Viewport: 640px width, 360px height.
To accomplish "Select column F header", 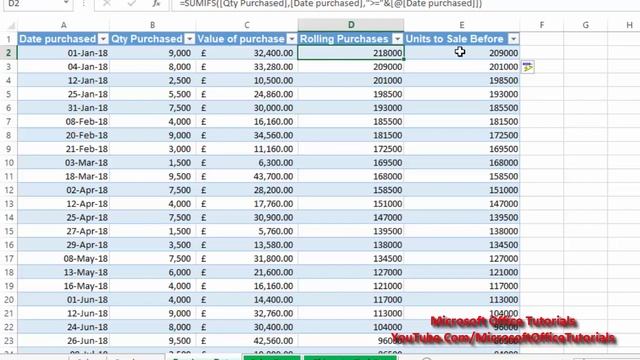I will coord(542,25).
